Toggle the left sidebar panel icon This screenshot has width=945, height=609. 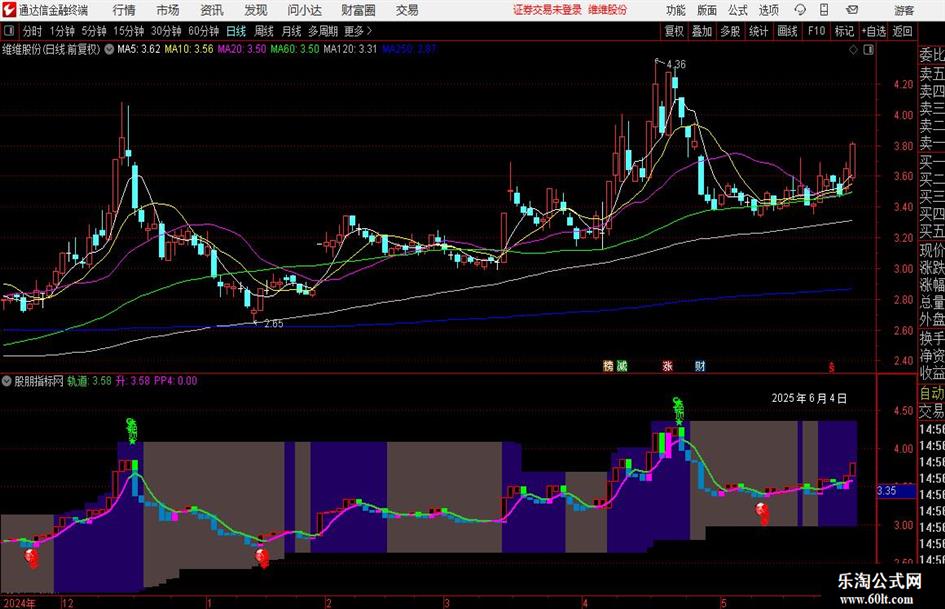(8, 30)
